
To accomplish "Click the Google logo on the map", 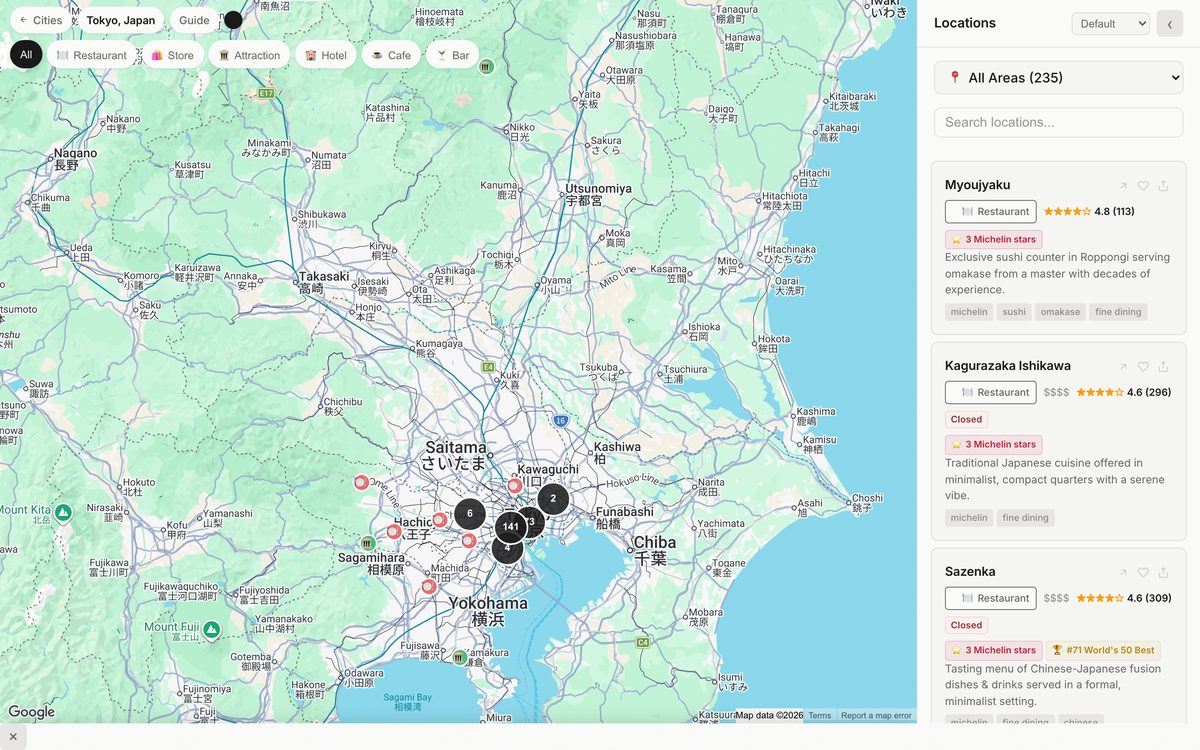I will (x=32, y=712).
